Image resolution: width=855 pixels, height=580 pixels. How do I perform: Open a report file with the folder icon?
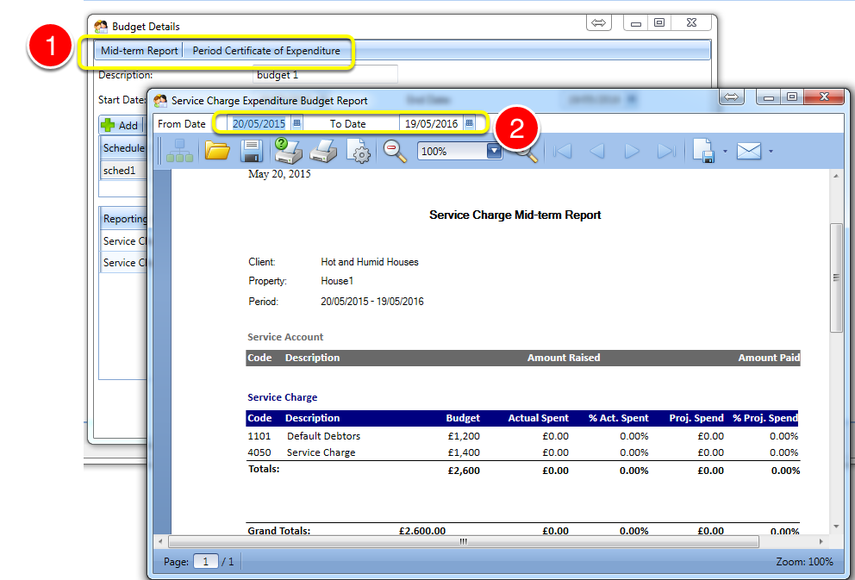[217, 150]
